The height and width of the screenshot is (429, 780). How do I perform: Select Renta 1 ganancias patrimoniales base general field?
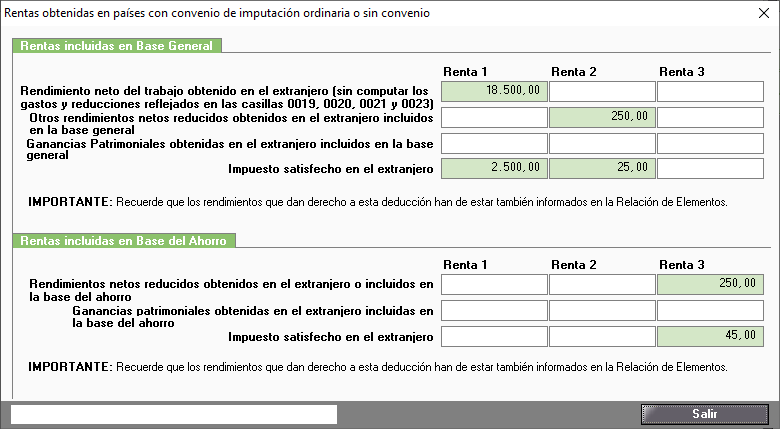pyautogui.click(x=494, y=143)
